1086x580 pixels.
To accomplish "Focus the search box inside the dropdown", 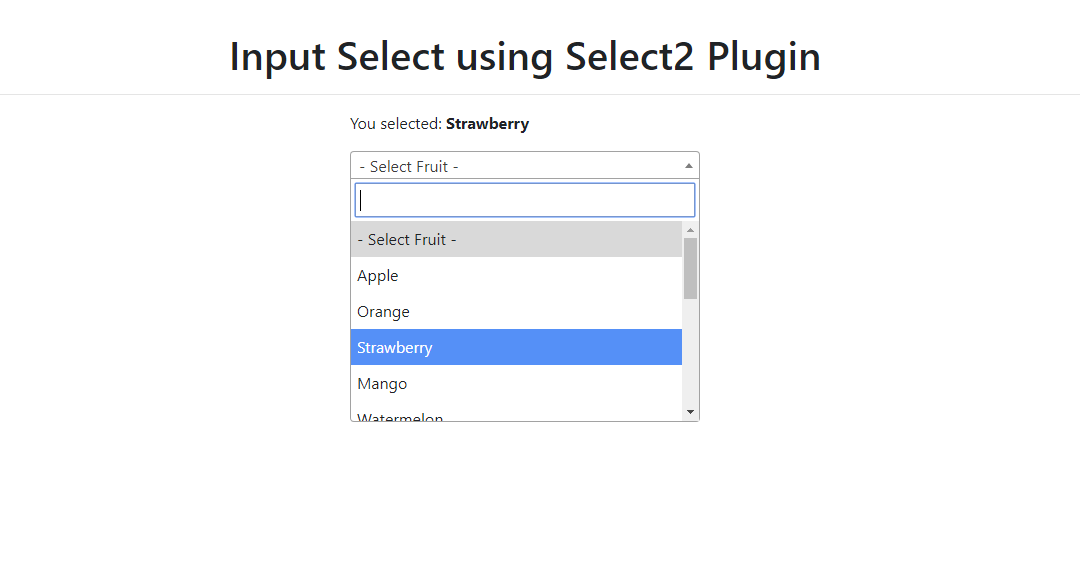I will [x=525, y=200].
